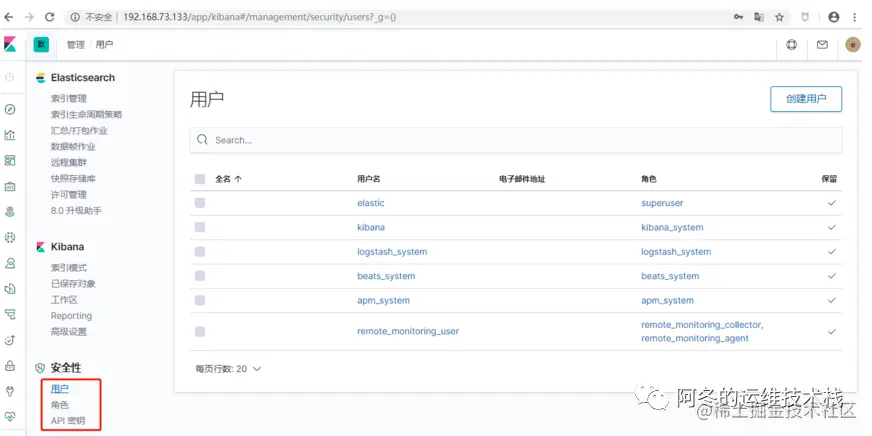Click the recently viewed clock icon

point(9,77)
